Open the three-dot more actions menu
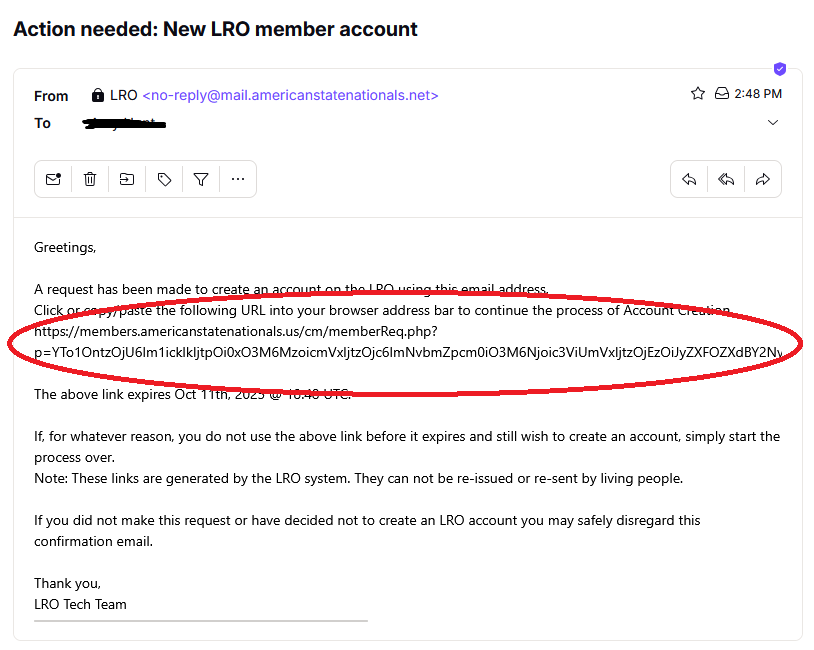 pos(238,179)
